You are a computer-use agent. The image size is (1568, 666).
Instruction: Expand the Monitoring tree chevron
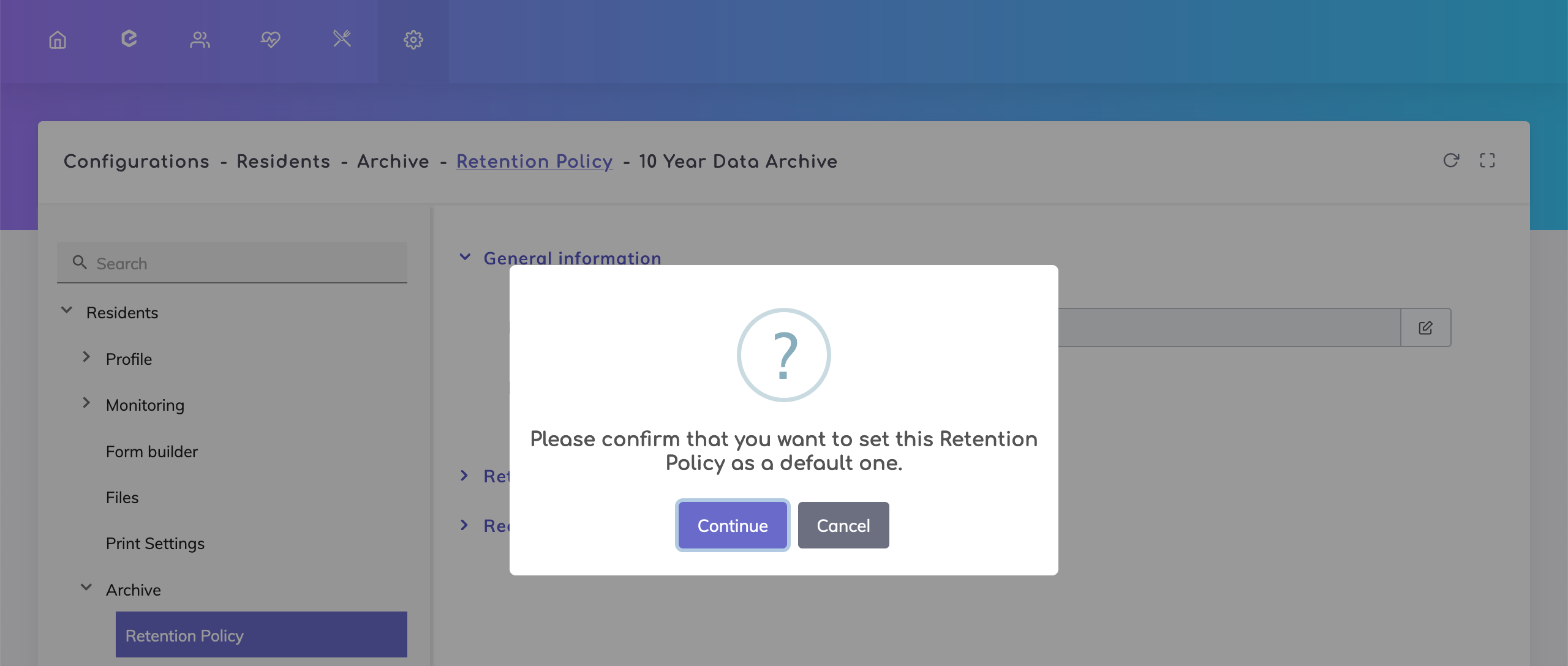click(86, 403)
